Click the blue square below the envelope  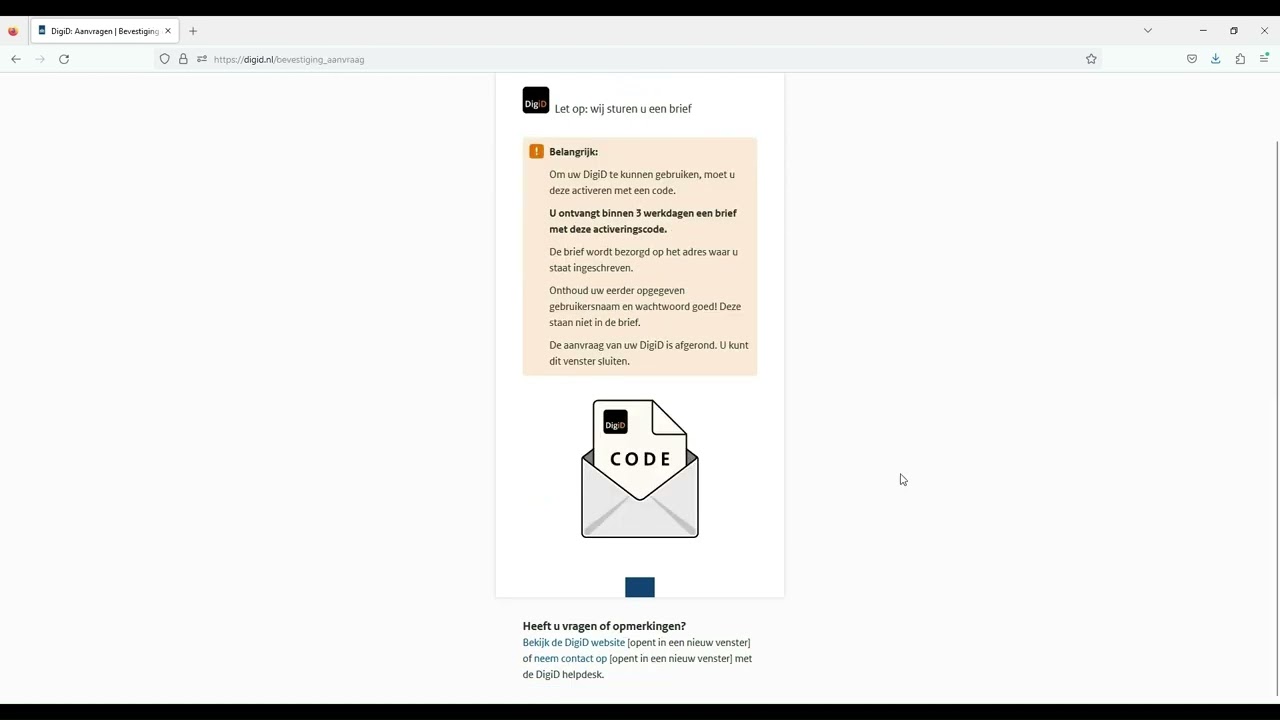[640, 587]
